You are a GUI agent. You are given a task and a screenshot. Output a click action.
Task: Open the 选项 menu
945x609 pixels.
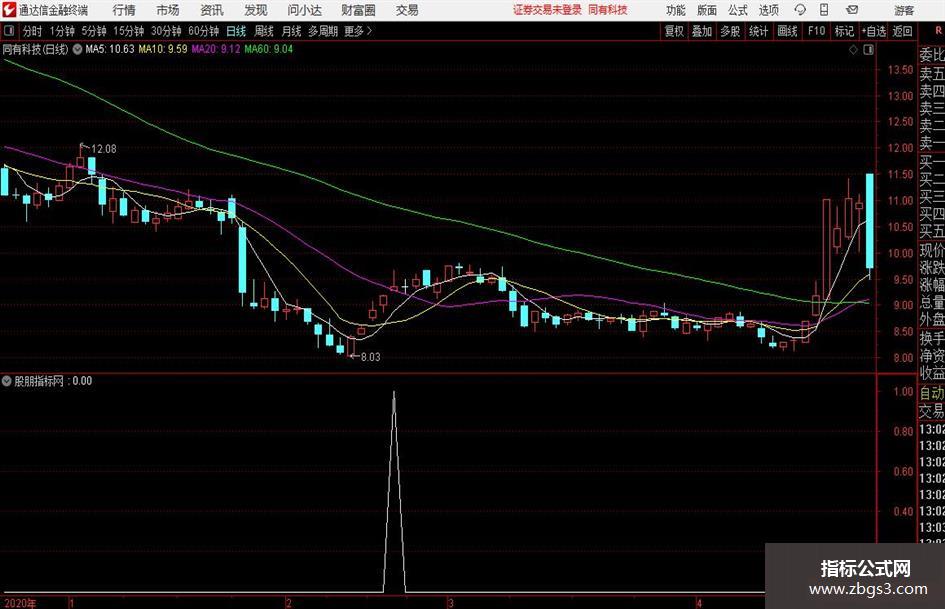point(768,10)
